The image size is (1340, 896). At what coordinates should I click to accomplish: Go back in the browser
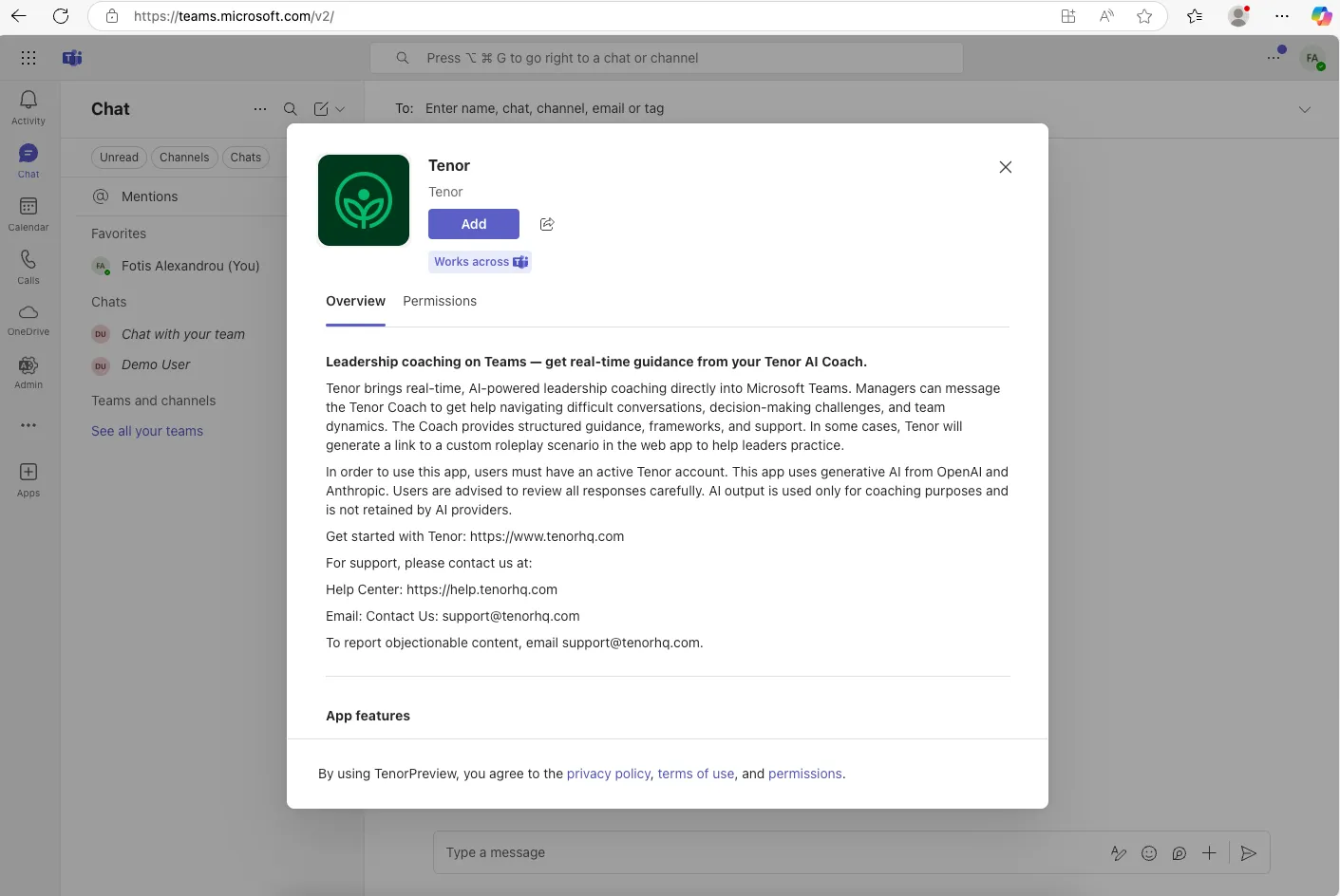click(19, 16)
